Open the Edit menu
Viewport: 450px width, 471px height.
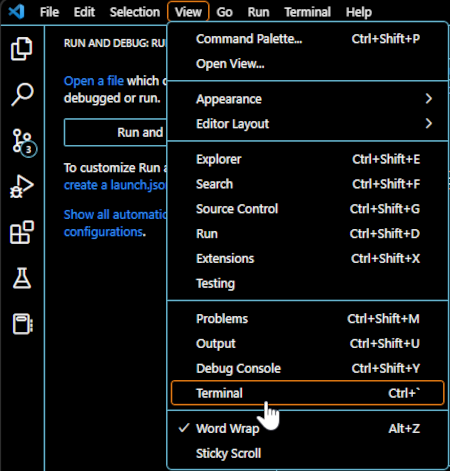coord(84,12)
